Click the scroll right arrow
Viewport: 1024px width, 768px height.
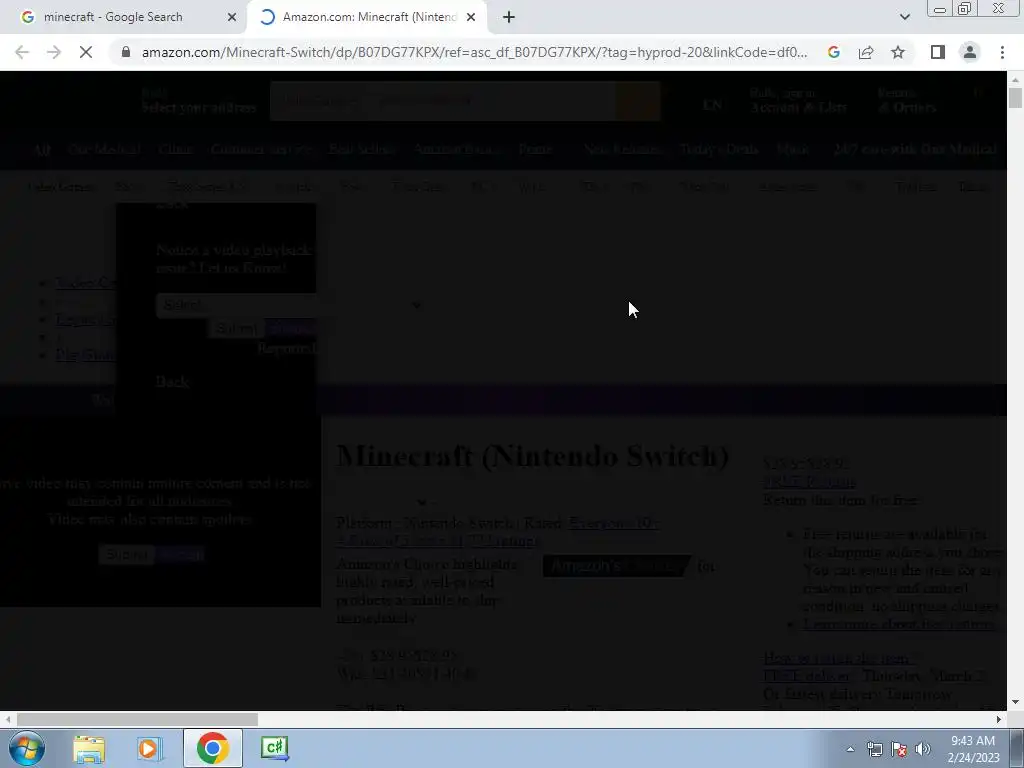(x=999, y=720)
